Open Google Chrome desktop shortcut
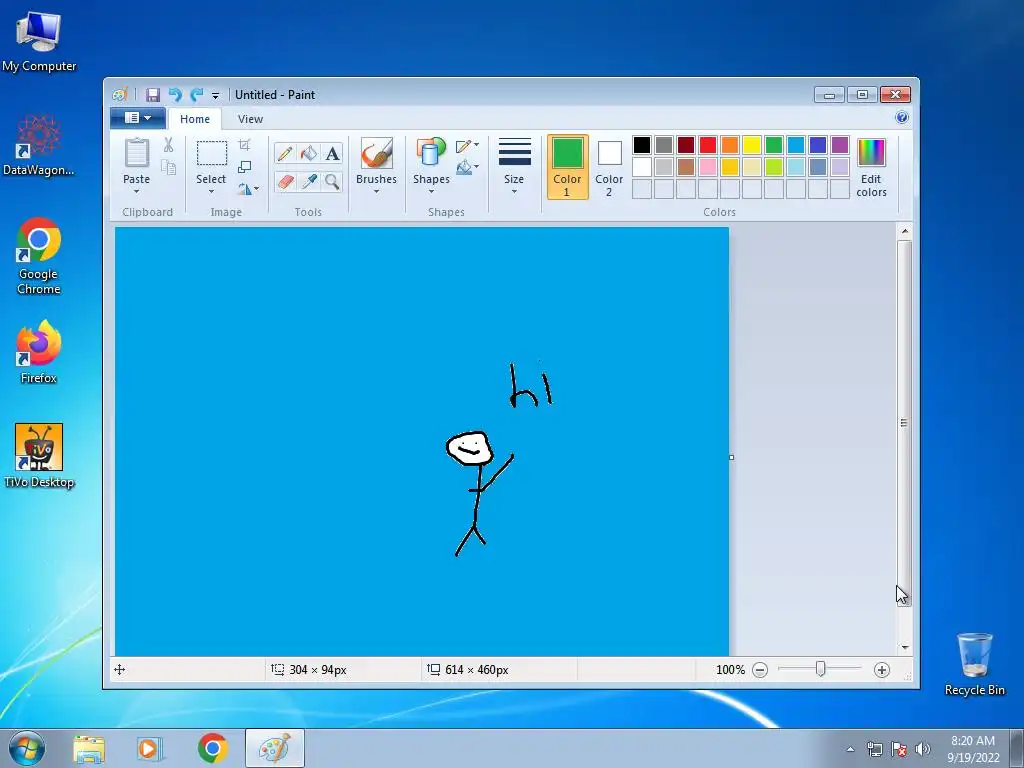 39,256
